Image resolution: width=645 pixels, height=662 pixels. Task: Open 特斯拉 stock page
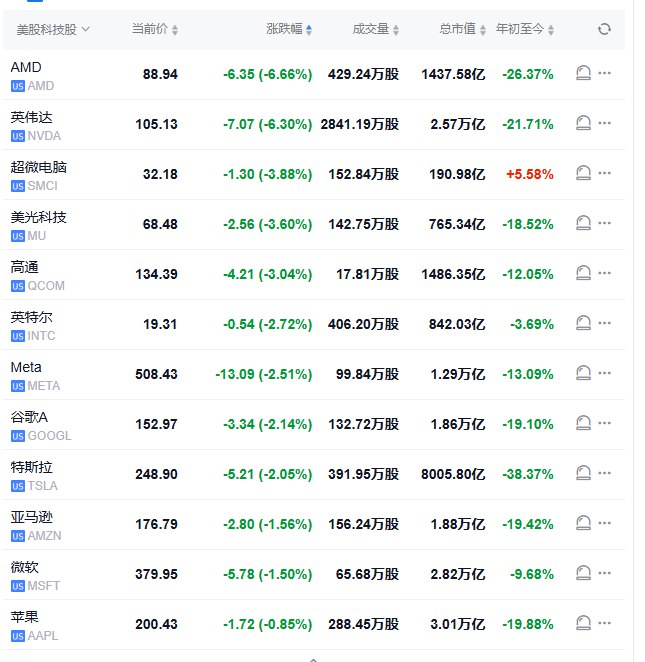31,467
